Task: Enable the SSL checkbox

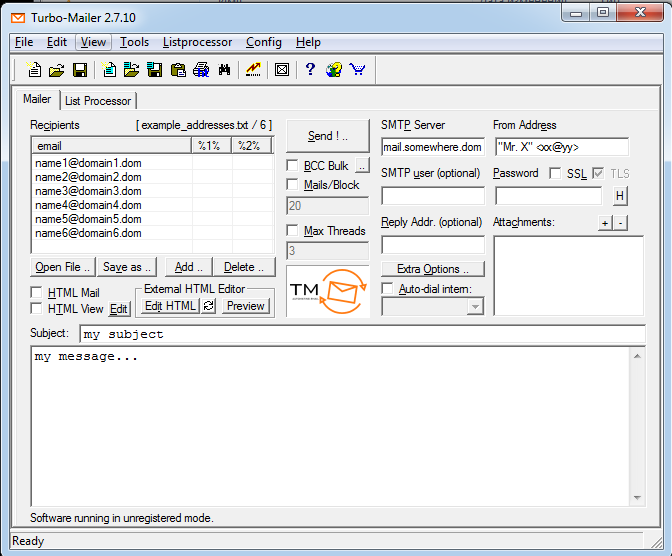Action: click(x=556, y=173)
